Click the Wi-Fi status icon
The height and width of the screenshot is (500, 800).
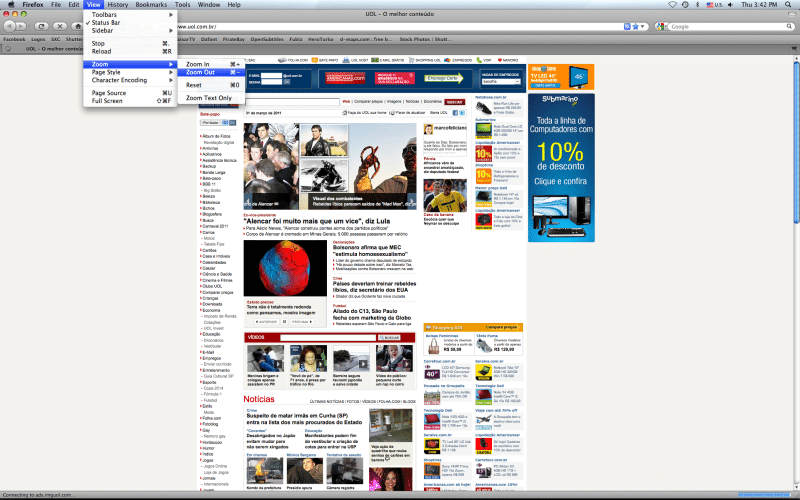point(672,5)
